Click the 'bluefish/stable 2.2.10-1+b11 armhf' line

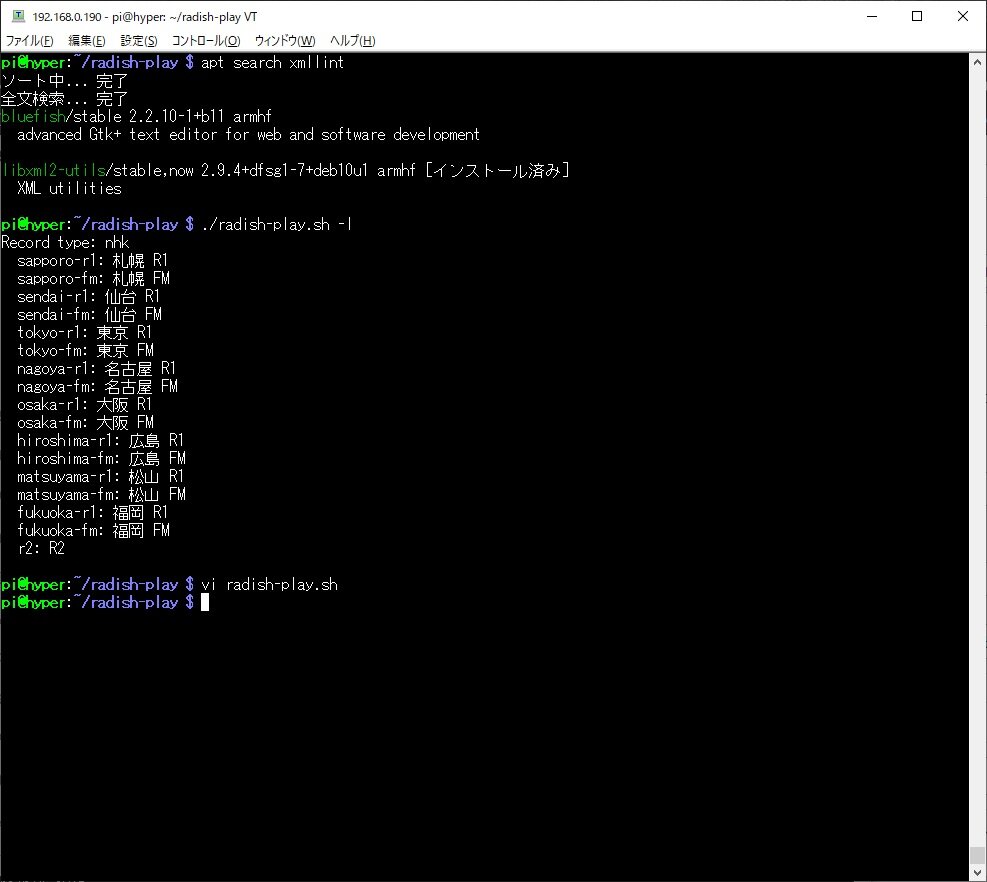(x=136, y=116)
